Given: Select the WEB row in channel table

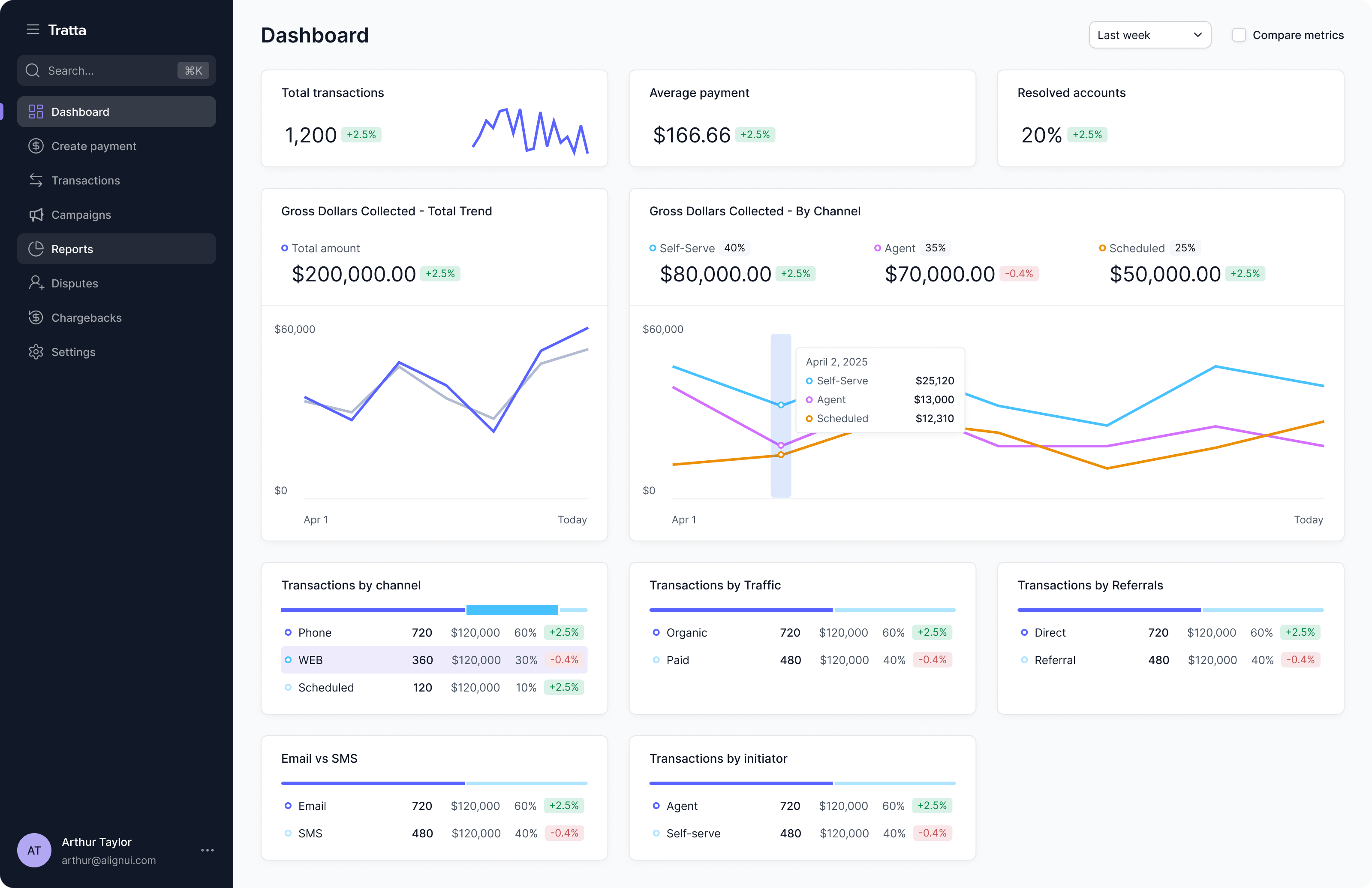Looking at the screenshot, I should pos(434,660).
